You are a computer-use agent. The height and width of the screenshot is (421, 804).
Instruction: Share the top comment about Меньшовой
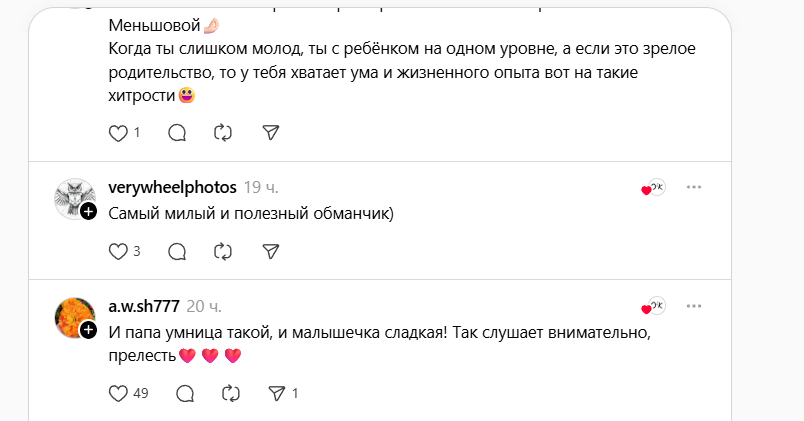point(270,132)
